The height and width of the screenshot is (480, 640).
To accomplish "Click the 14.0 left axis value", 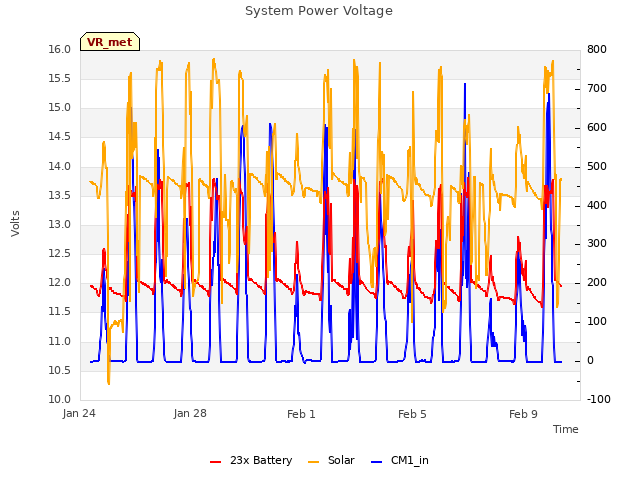I will point(60,166).
